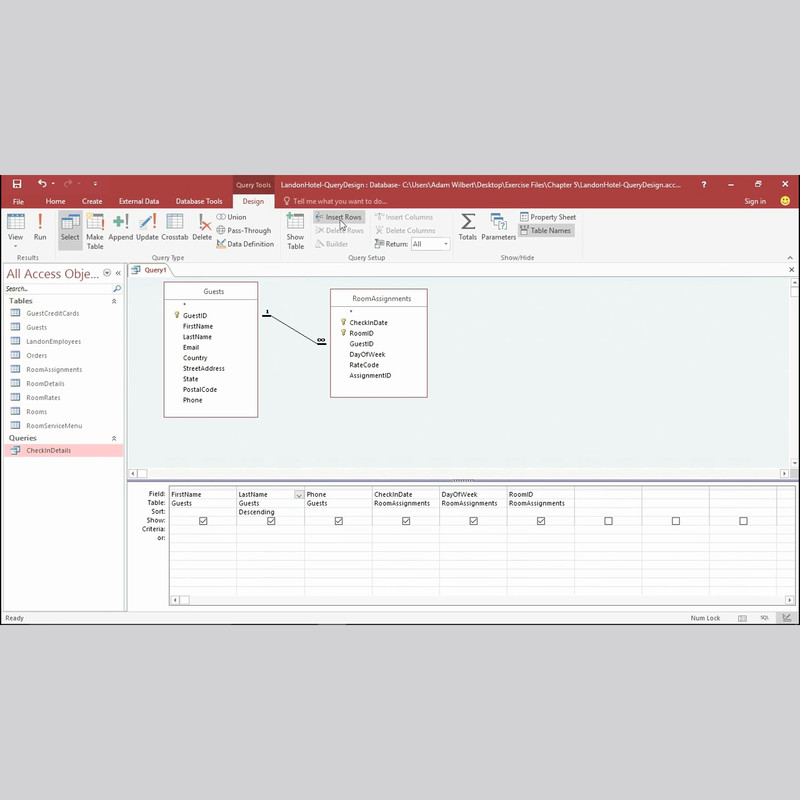Uncheck Show box for DayOfWeek column
The height and width of the screenshot is (800, 800).
(x=473, y=521)
